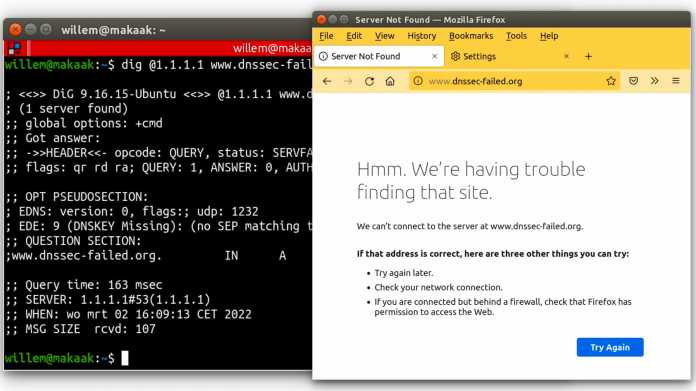Reload the page in Firefox
The image size is (696, 391).
[369, 81]
